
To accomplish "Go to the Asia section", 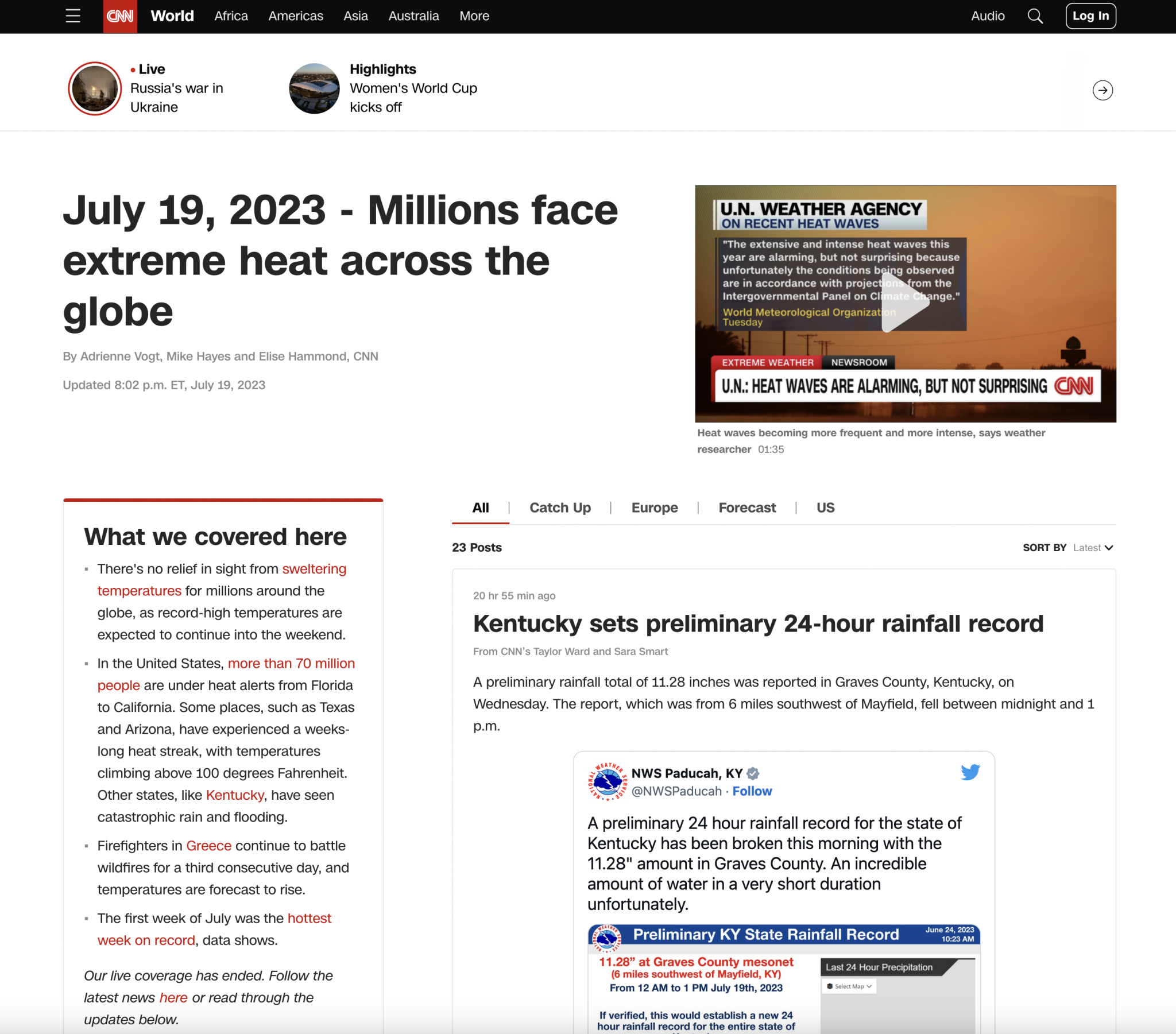I will (x=355, y=16).
